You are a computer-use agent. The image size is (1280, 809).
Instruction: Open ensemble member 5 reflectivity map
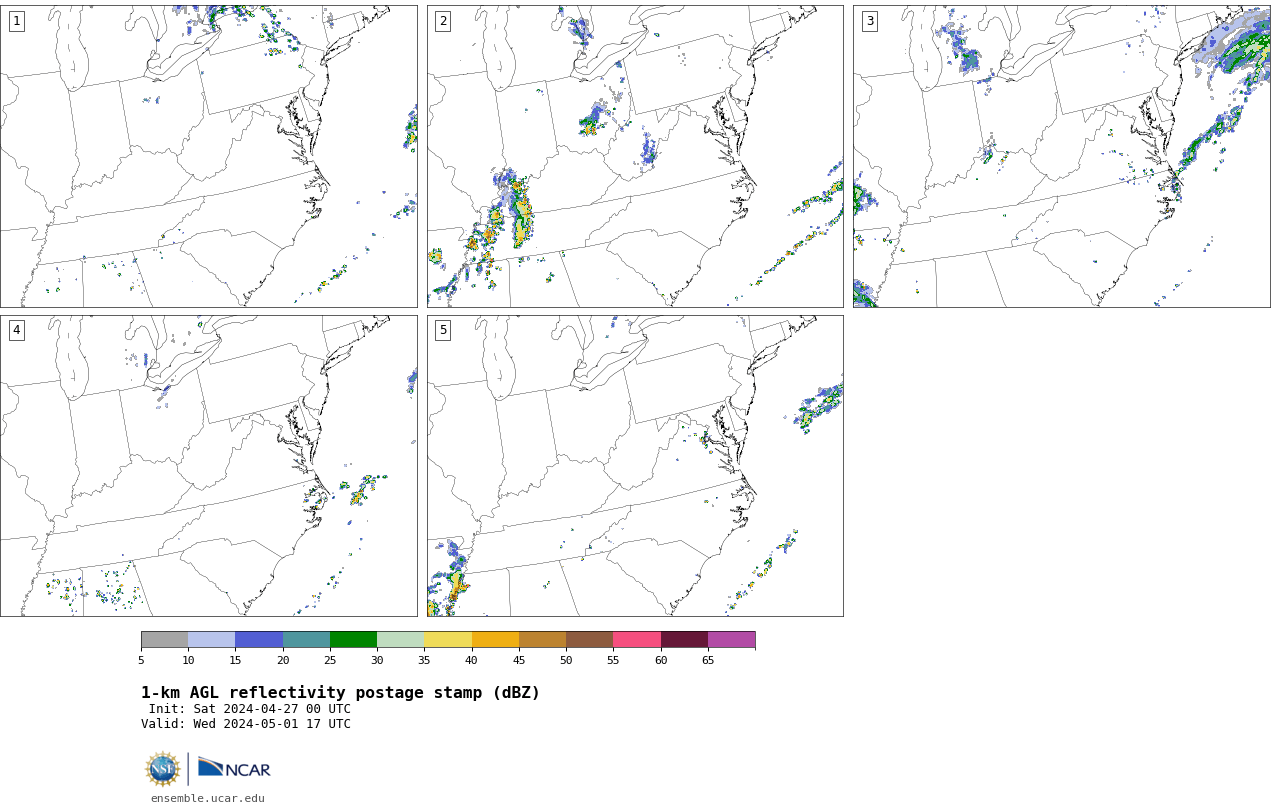click(x=635, y=466)
